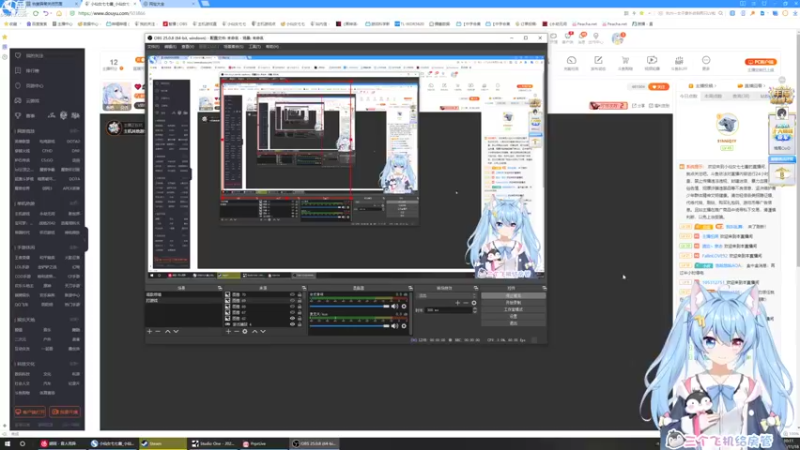Select the first scene in the scene list
The height and width of the screenshot is (450, 800).
(x=184, y=295)
